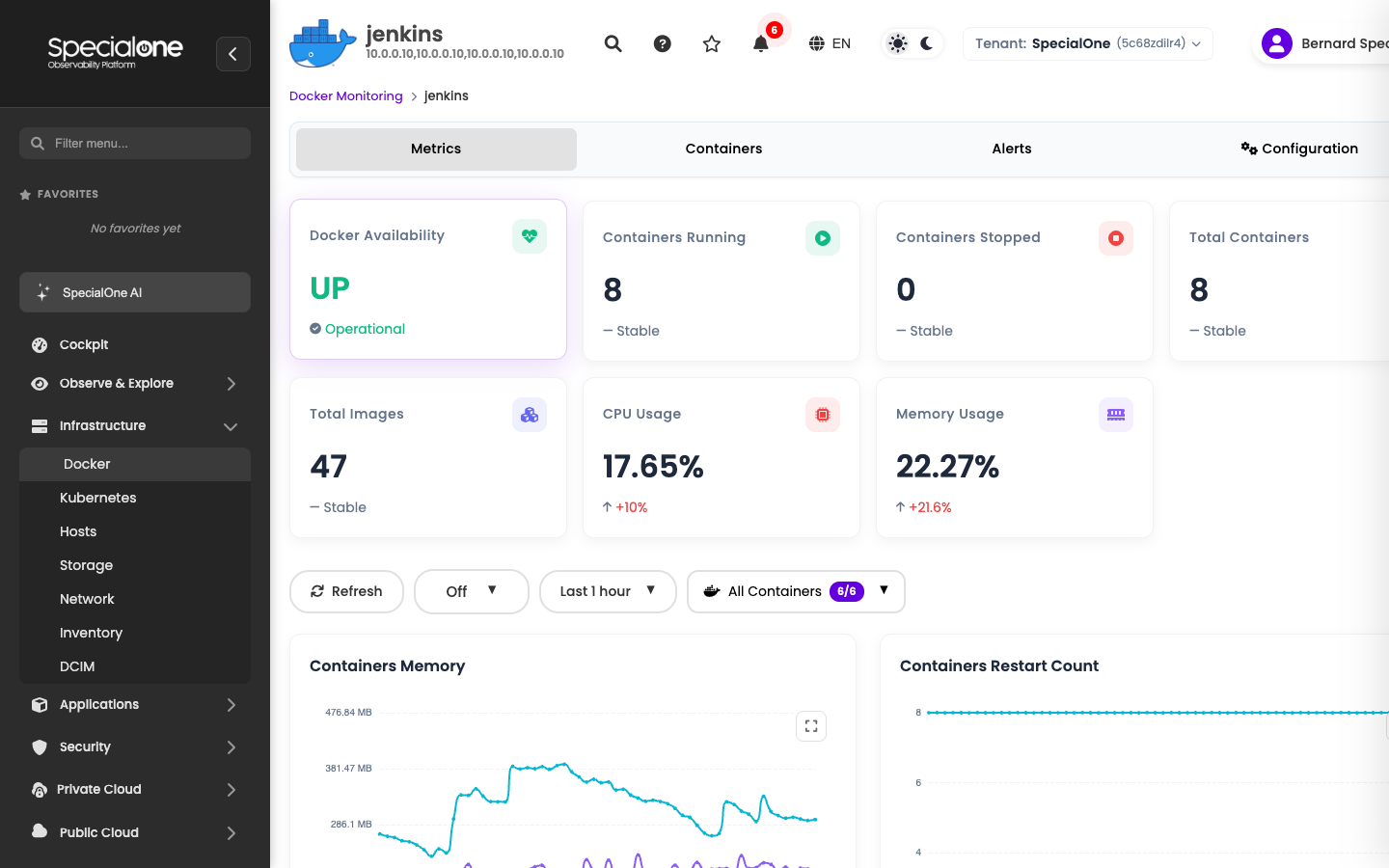Click Memory Usage RAM icon
This screenshot has height=868, width=1389.
pyautogui.click(x=1116, y=415)
